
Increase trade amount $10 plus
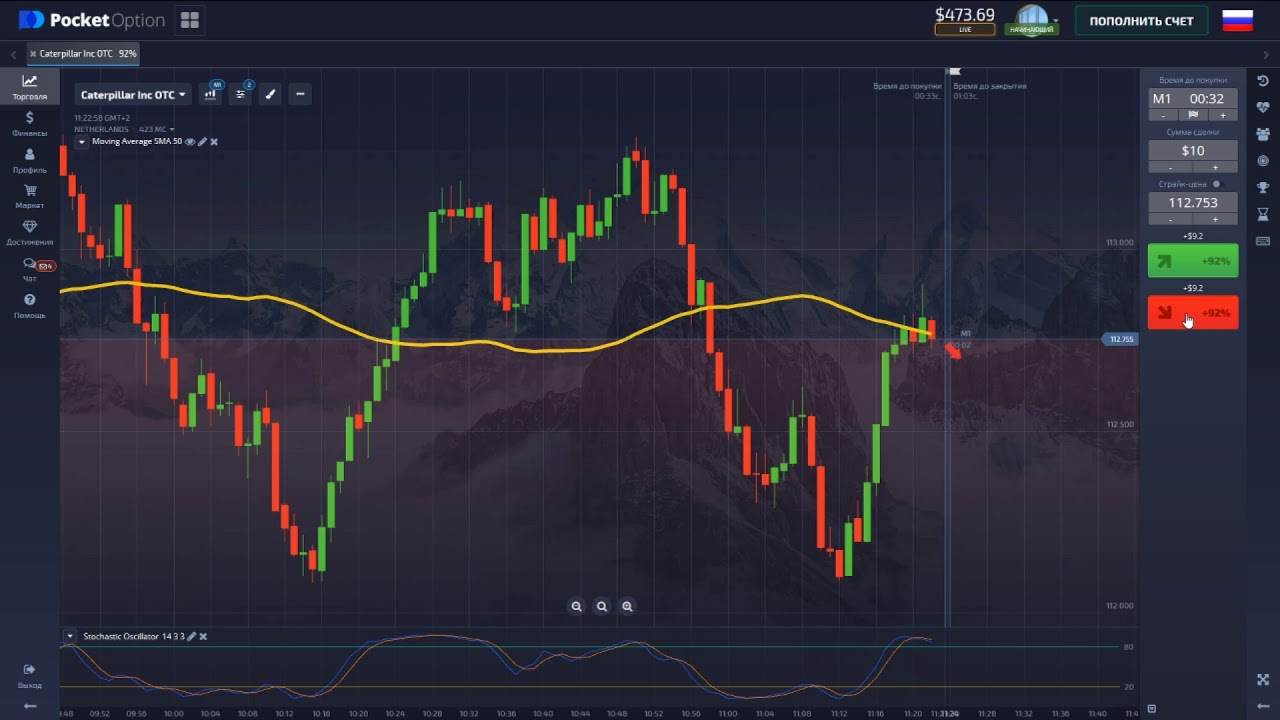click(x=1216, y=167)
